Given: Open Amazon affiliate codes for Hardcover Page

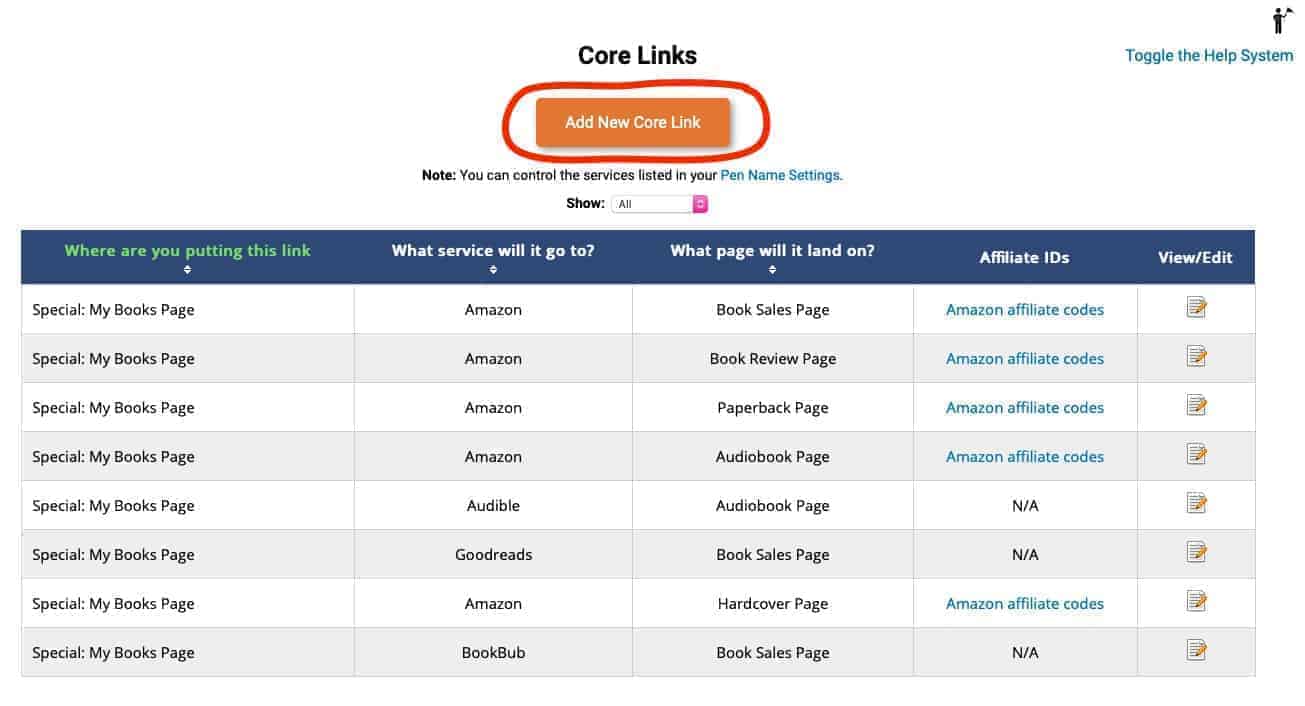Looking at the screenshot, I should click(1024, 604).
